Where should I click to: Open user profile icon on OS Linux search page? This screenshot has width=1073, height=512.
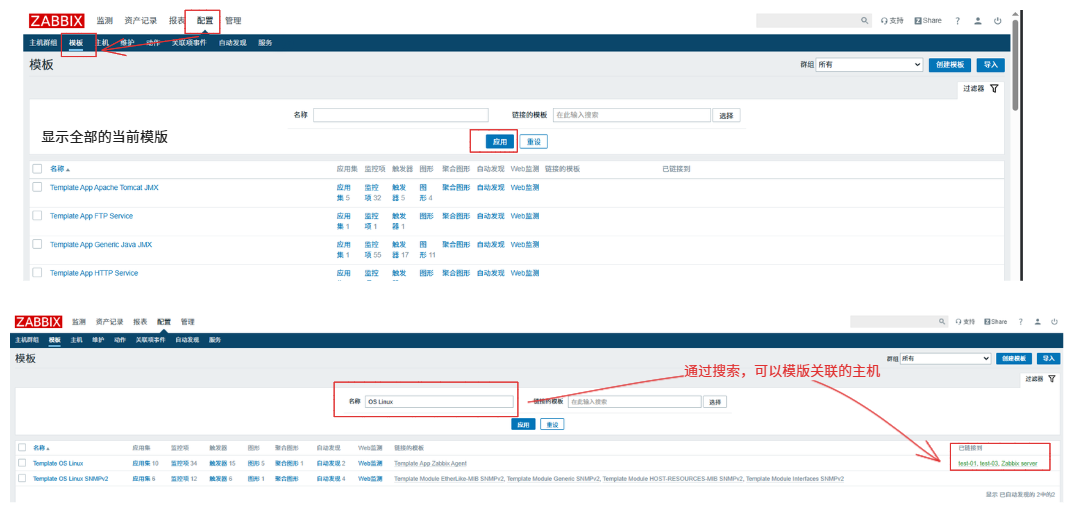tap(1037, 321)
